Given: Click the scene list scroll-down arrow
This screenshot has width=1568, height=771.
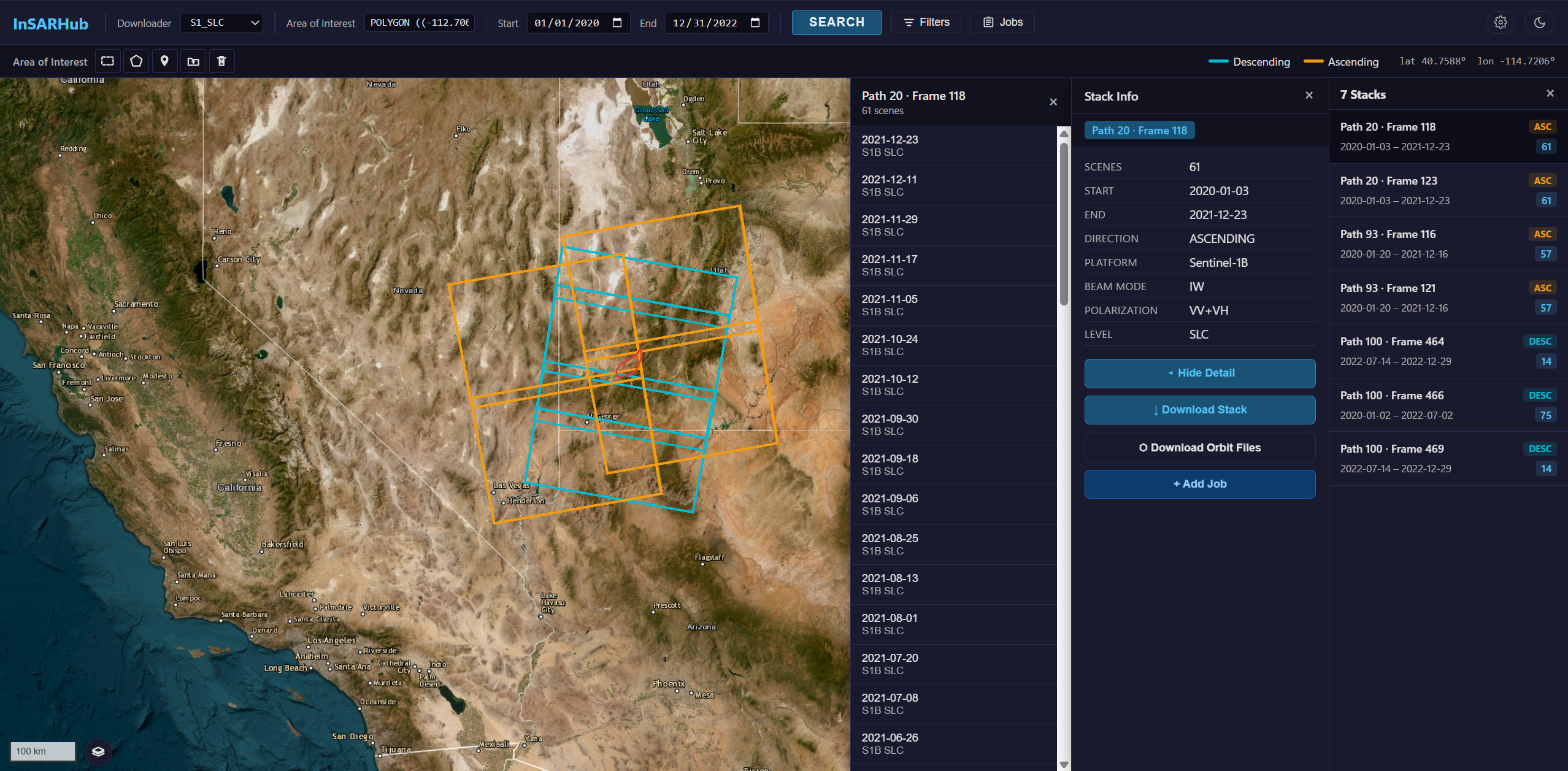Looking at the screenshot, I should pos(1064,764).
